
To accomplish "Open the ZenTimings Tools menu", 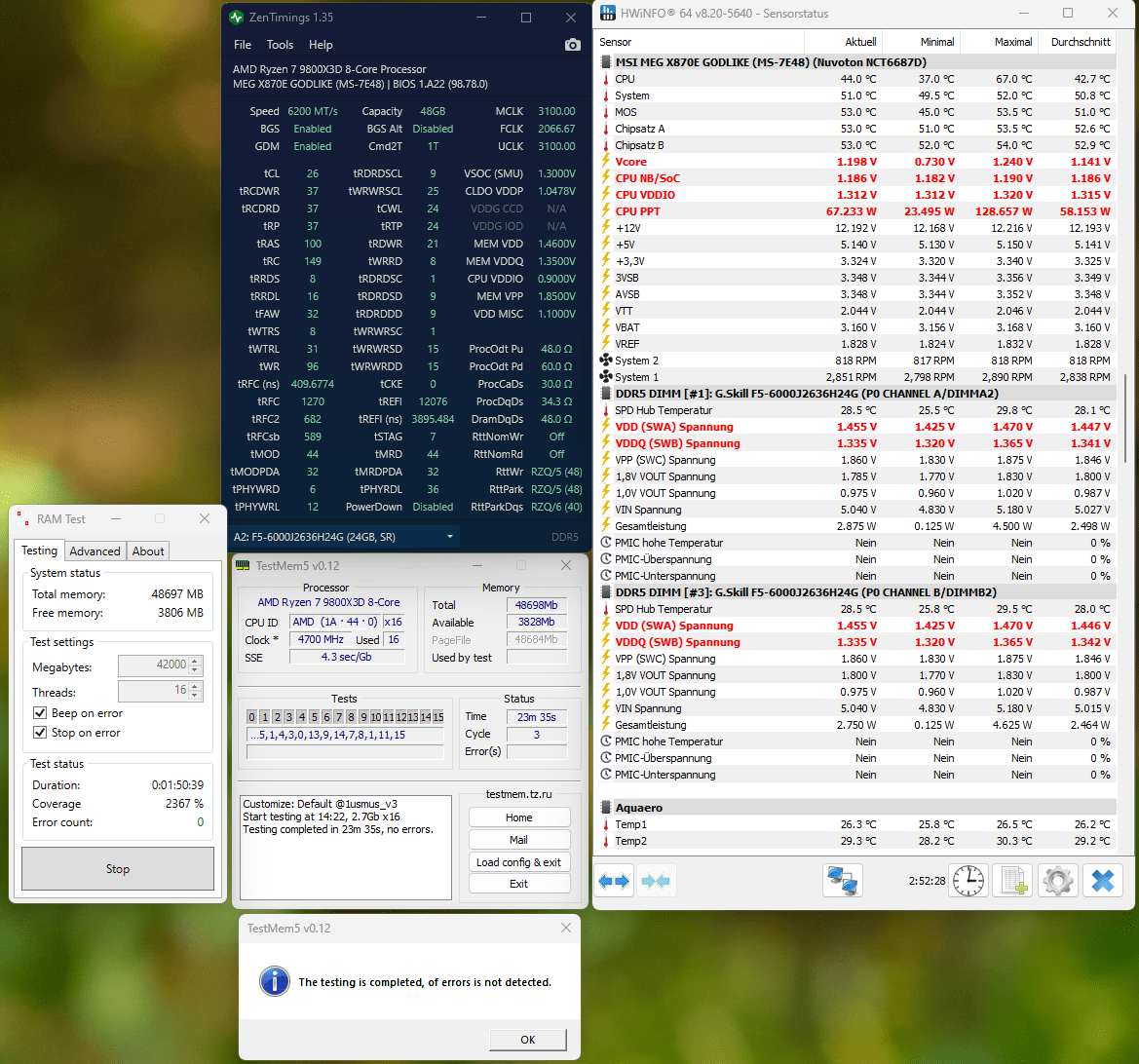I will click(x=280, y=45).
